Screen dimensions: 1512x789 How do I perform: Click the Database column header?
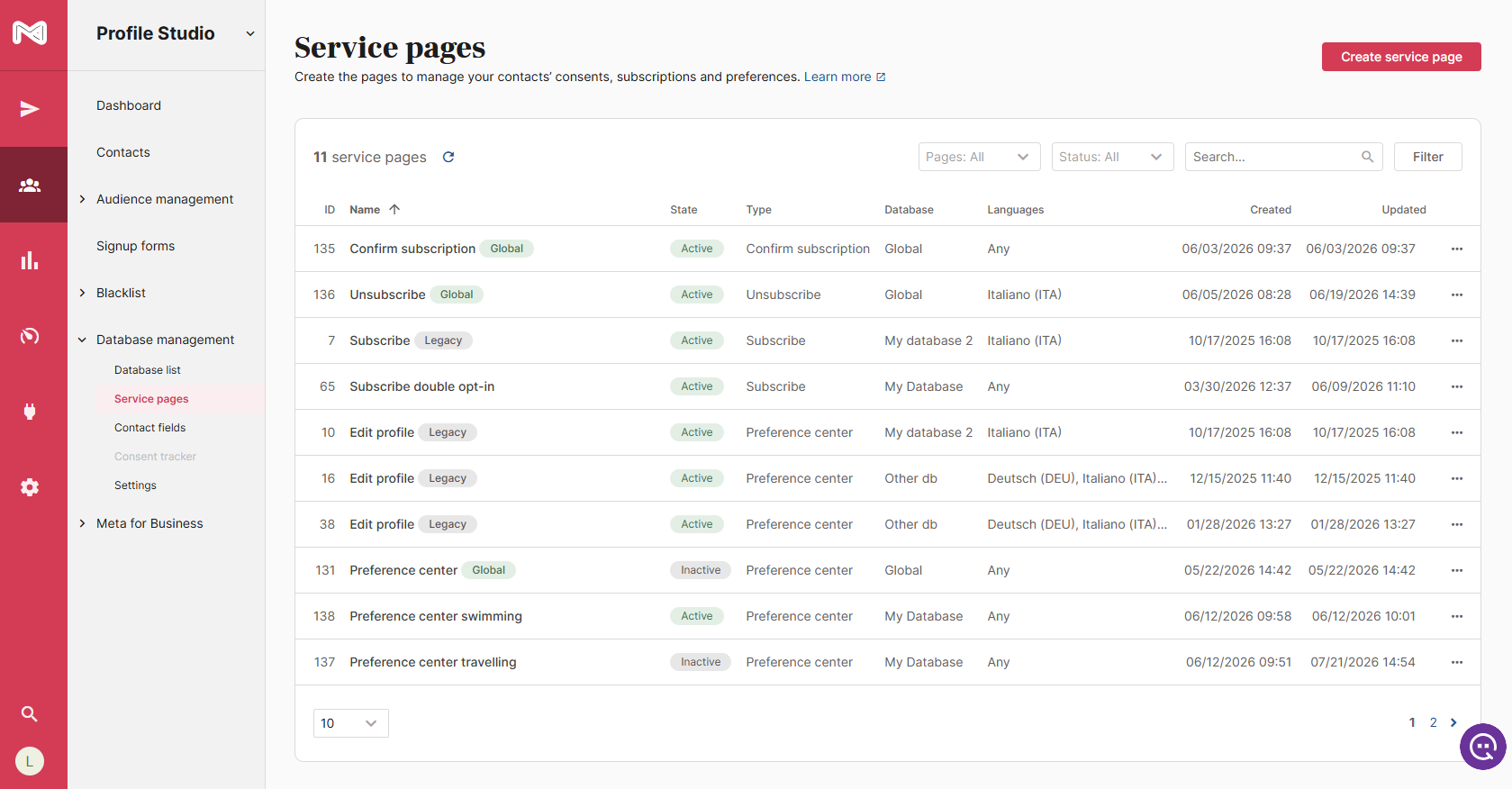pyautogui.click(x=909, y=210)
